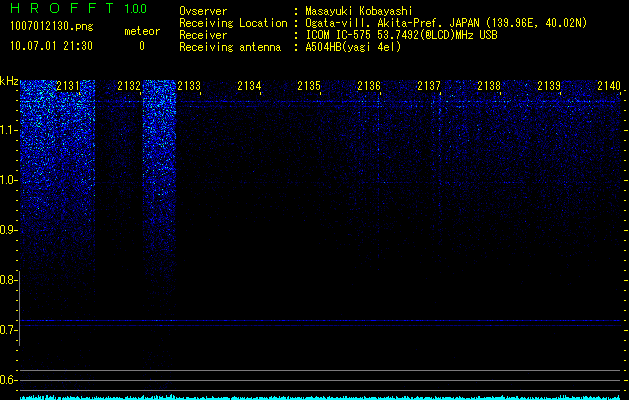The height and width of the screenshot is (400, 629).
Task: Click the time marker 2131
Action: 68,86
